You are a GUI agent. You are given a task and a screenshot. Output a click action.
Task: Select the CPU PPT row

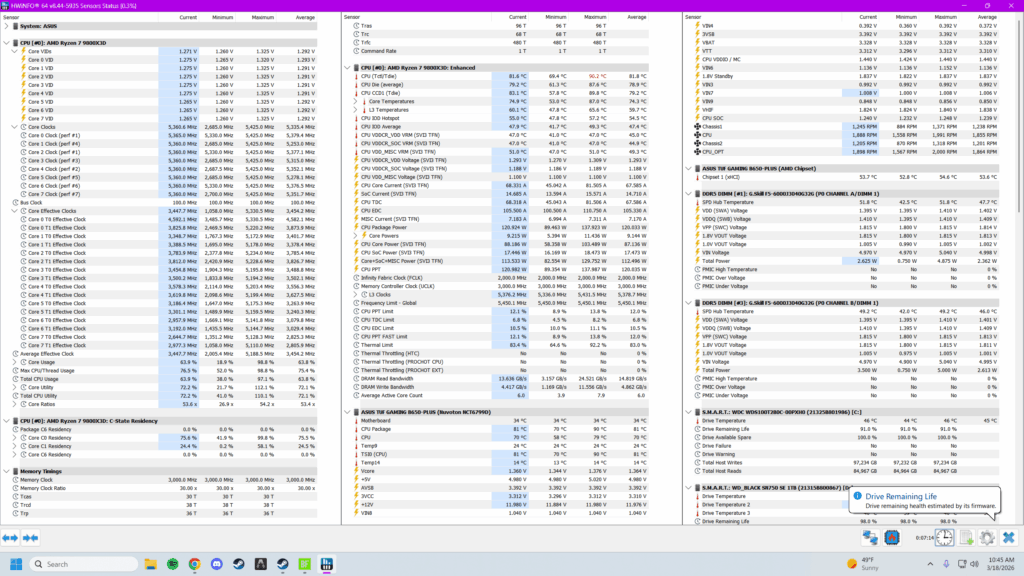[496, 269]
